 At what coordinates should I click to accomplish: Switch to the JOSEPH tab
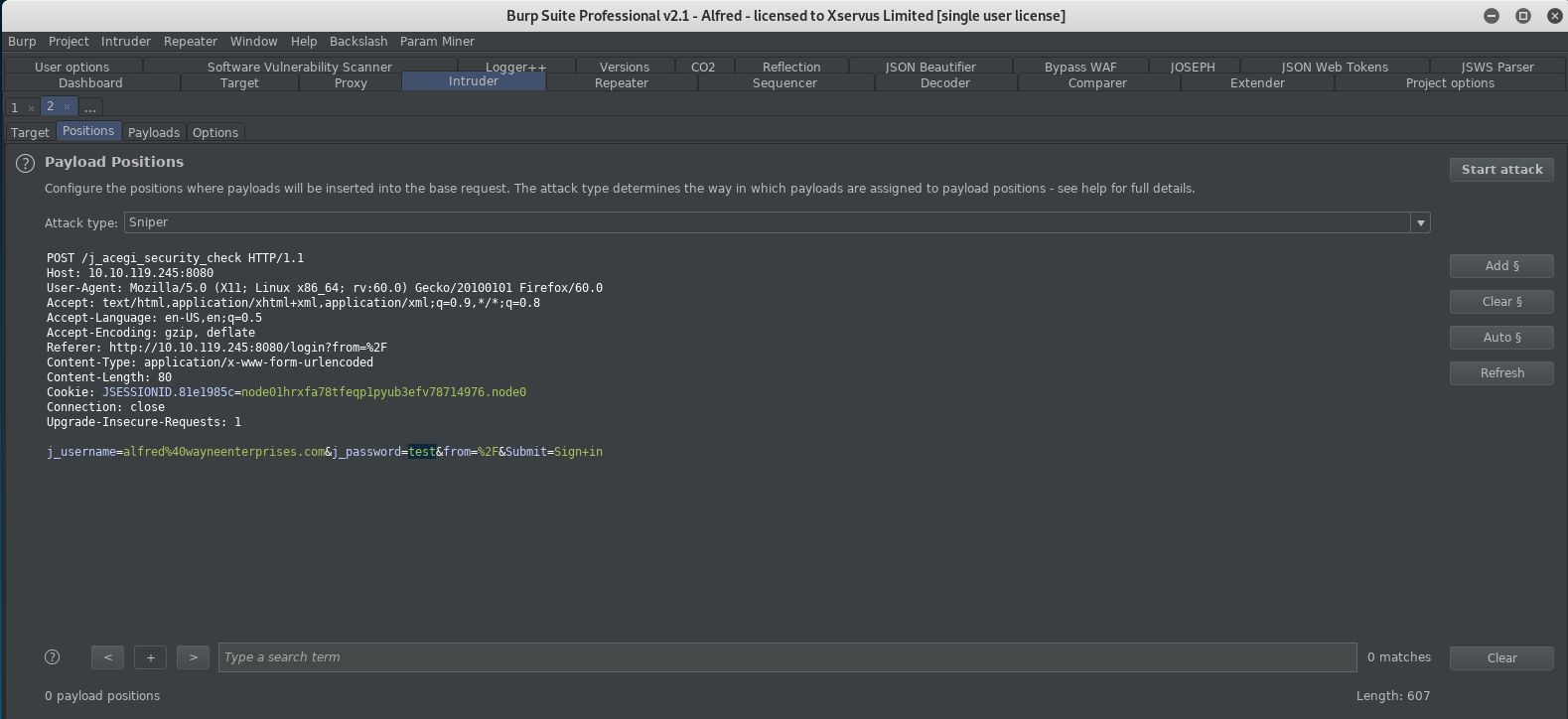[1193, 67]
